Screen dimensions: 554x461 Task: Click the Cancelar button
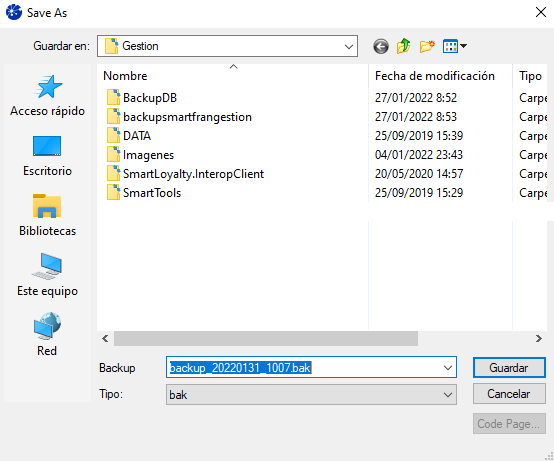tap(509, 394)
